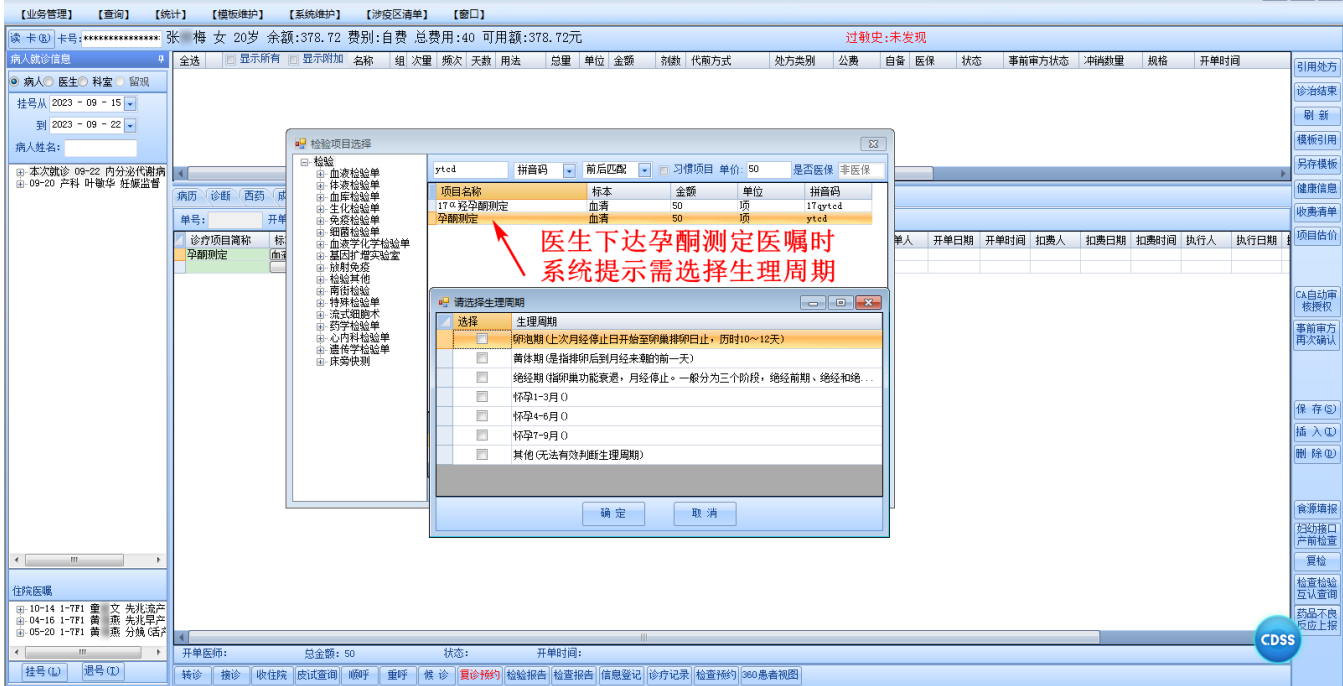Open the 前后匹配 match mode dropdown
Image resolution: width=1343 pixels, height=686 pixels.
(x=644, y=171)
